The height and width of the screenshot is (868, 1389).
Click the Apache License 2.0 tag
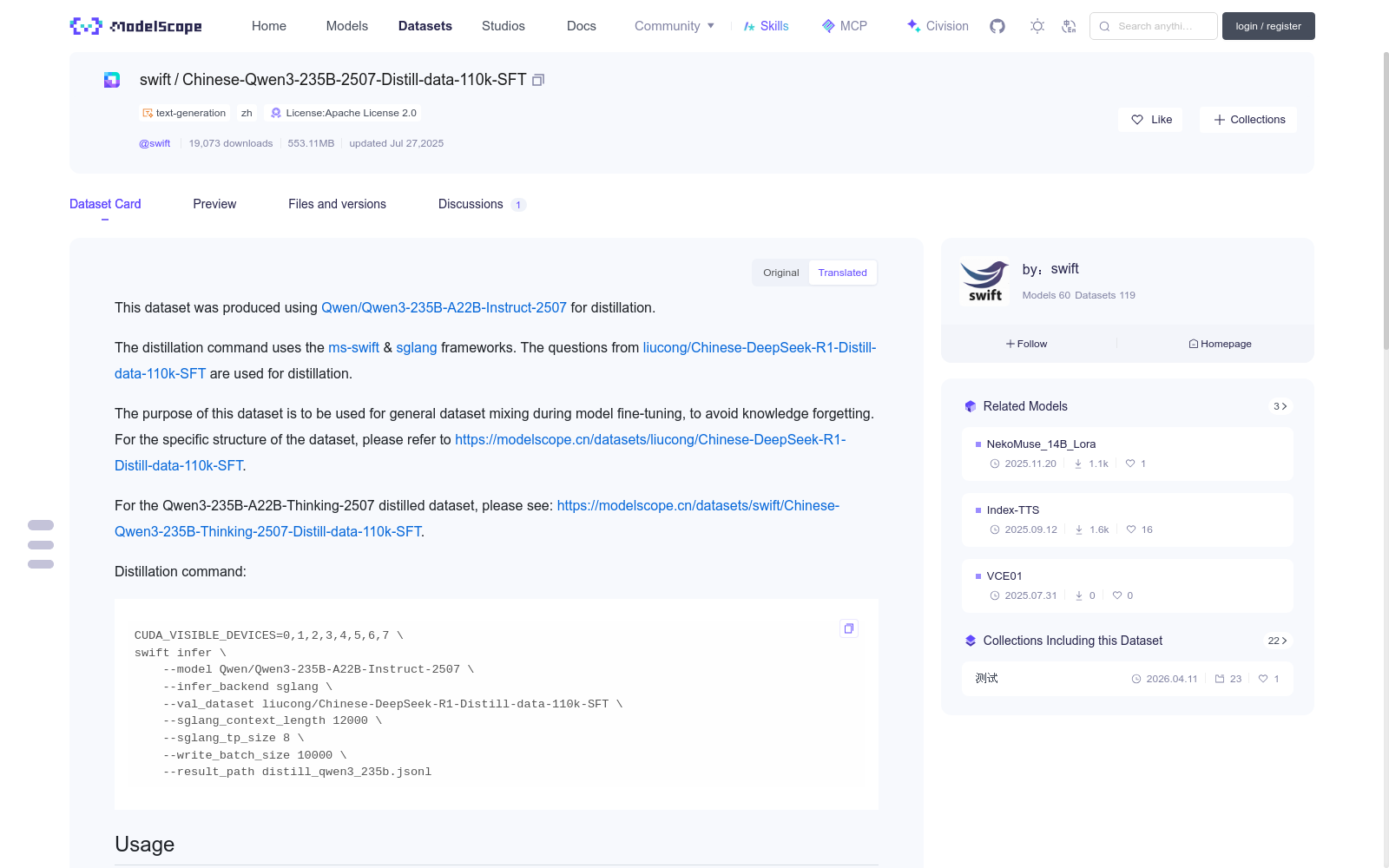tap(344, 113)
